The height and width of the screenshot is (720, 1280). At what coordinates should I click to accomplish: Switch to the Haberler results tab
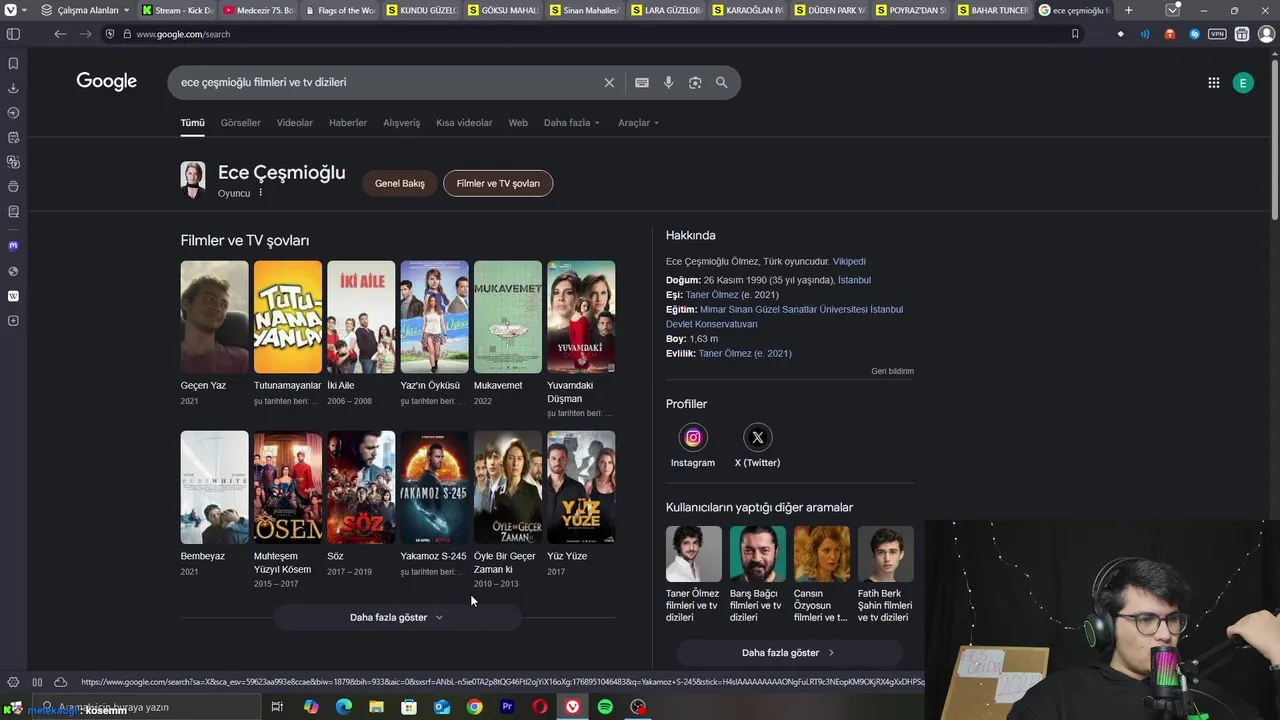(x=348, y=123)
